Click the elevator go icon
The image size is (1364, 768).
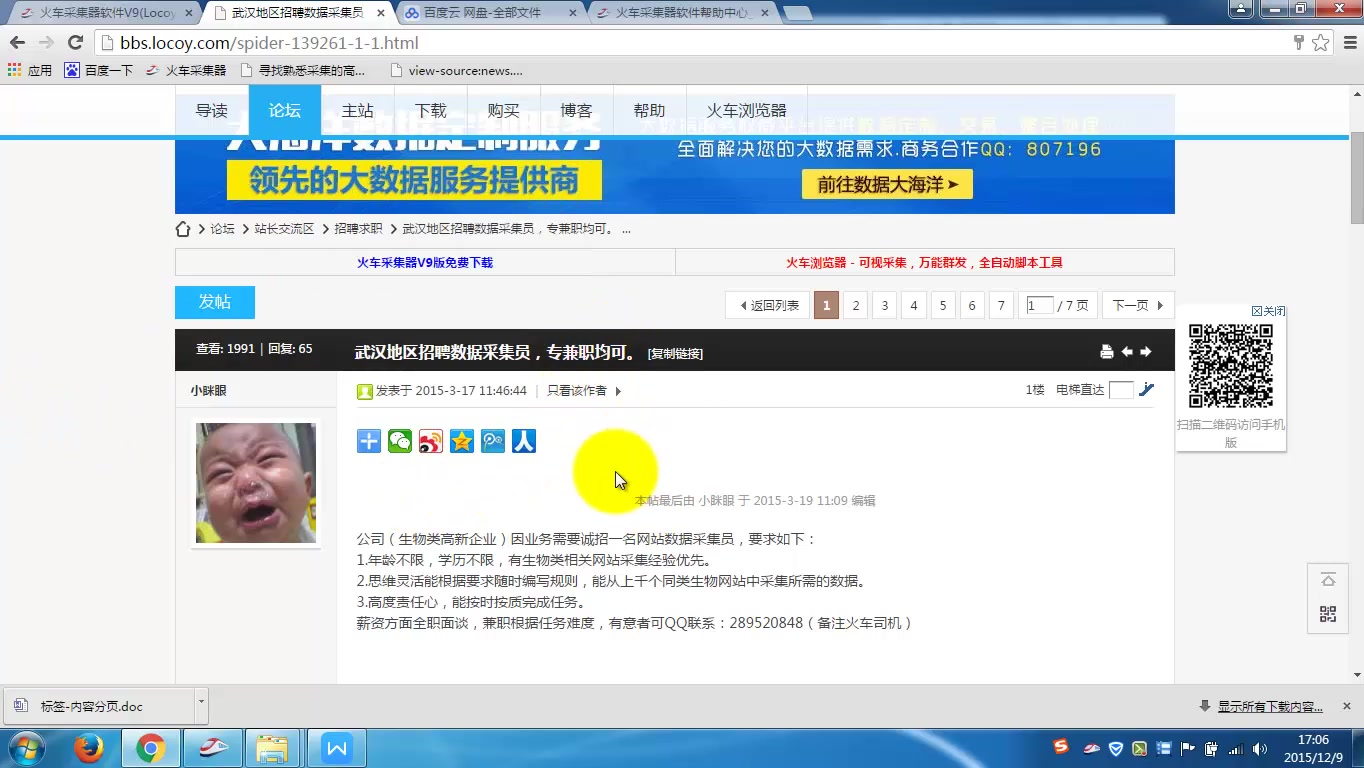coord(1146,390)
